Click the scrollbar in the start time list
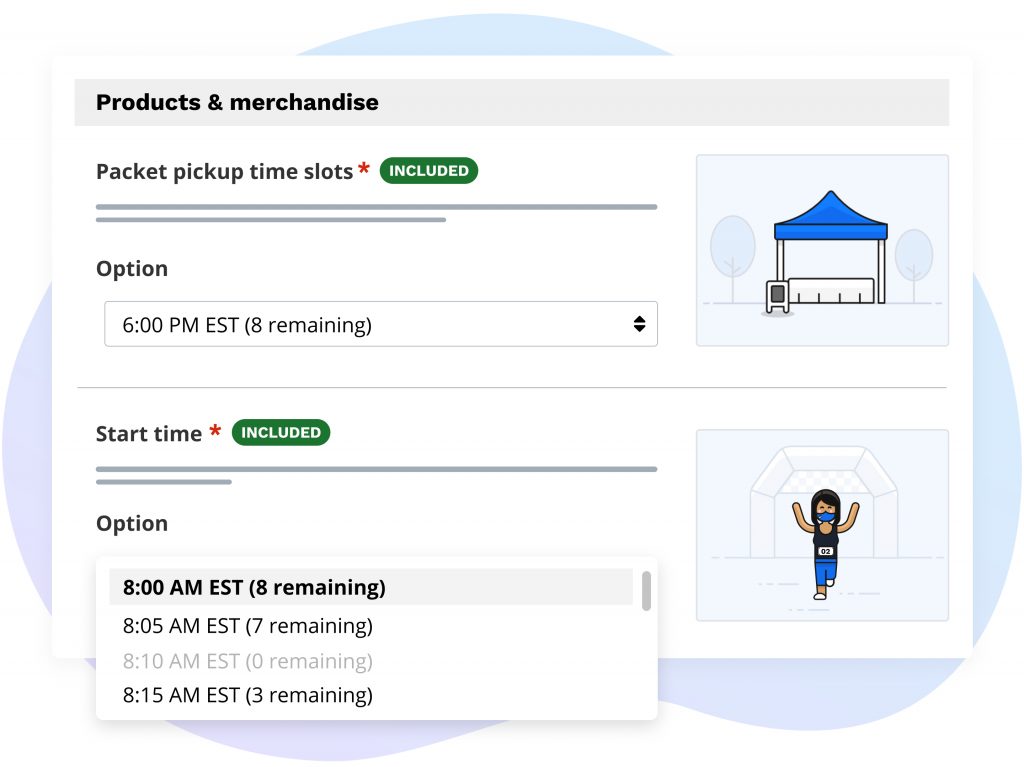This screenshot has height=767, width=1024. (646, 590)
